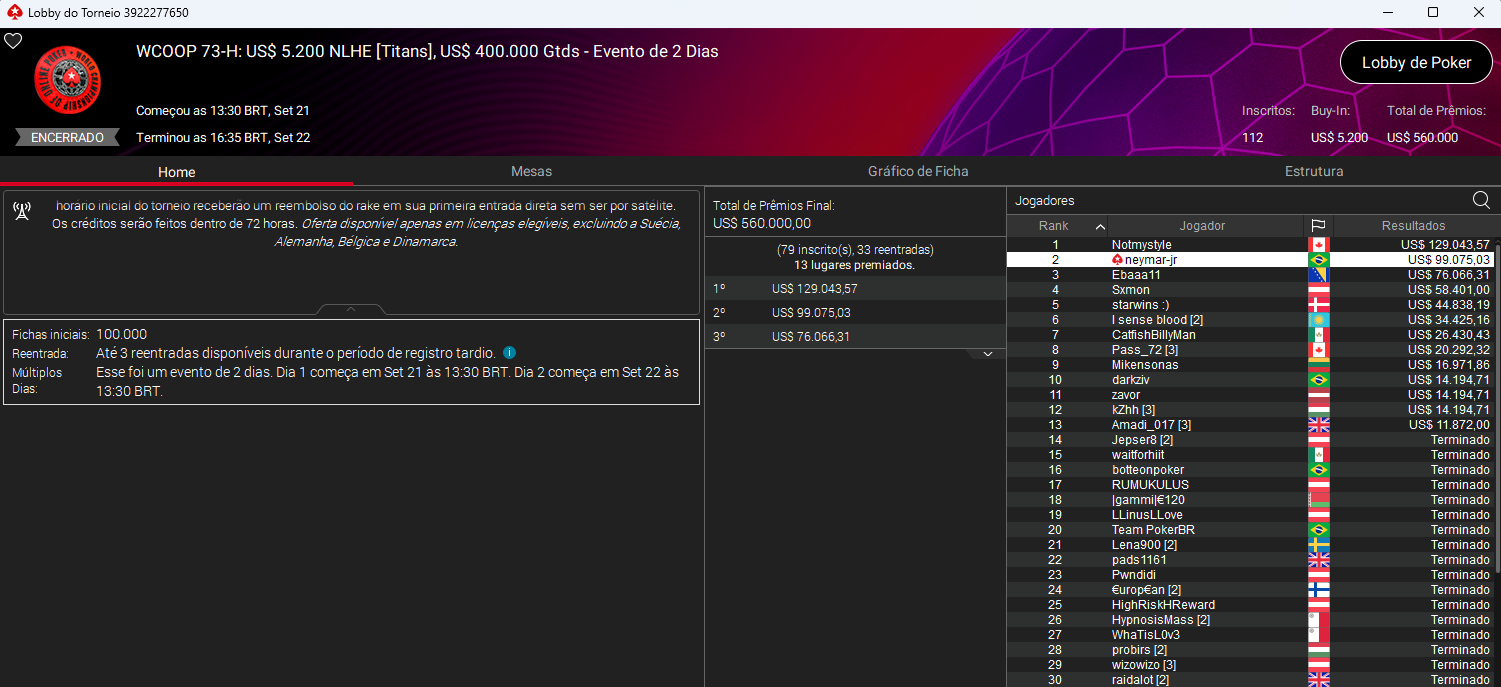
Task: Click the reentry info icon
Action: pyautogui.click(x=509, y=353)
